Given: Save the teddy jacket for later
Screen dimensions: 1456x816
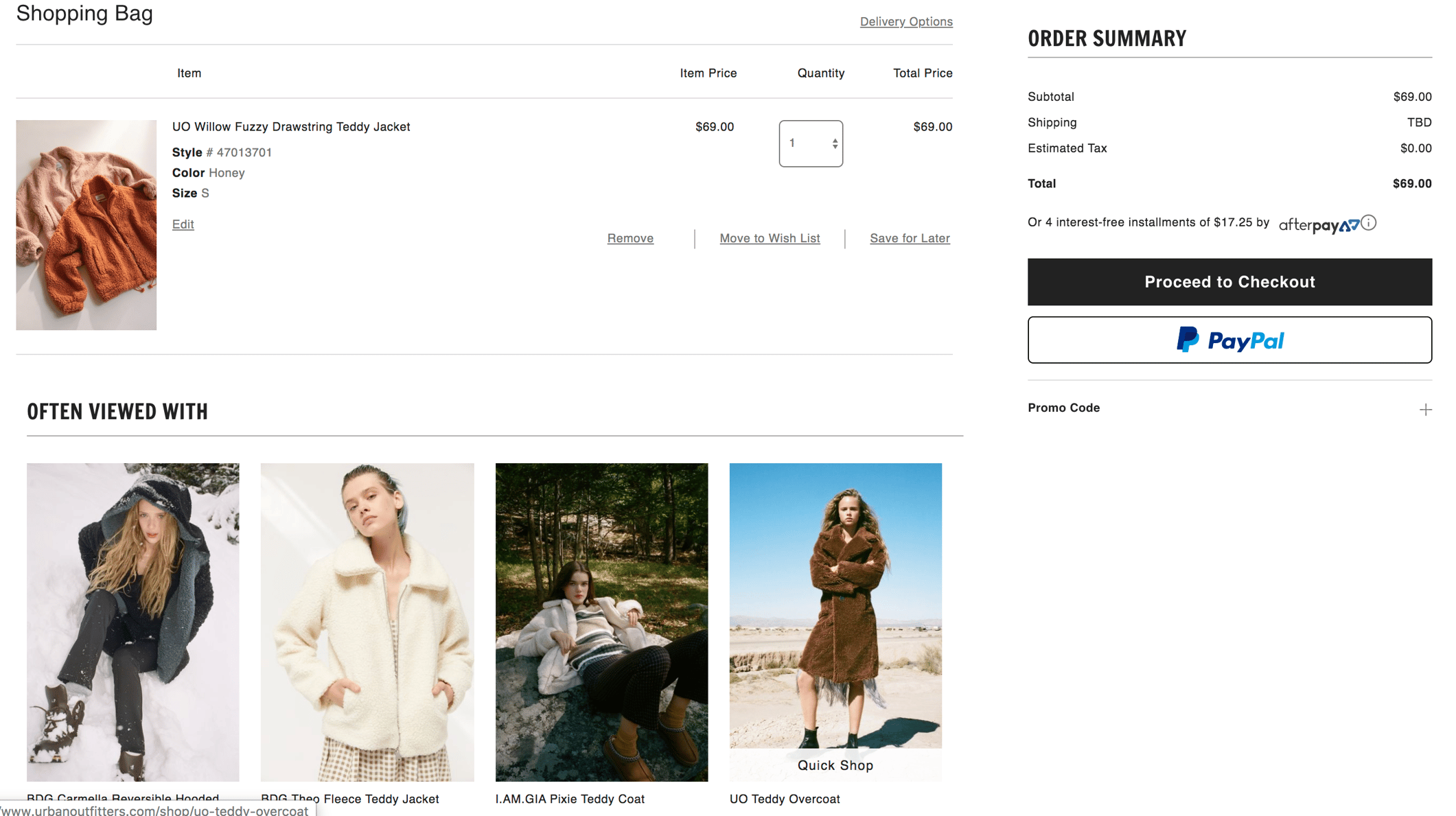Looking at the screenshot, I should pos(909,238).
